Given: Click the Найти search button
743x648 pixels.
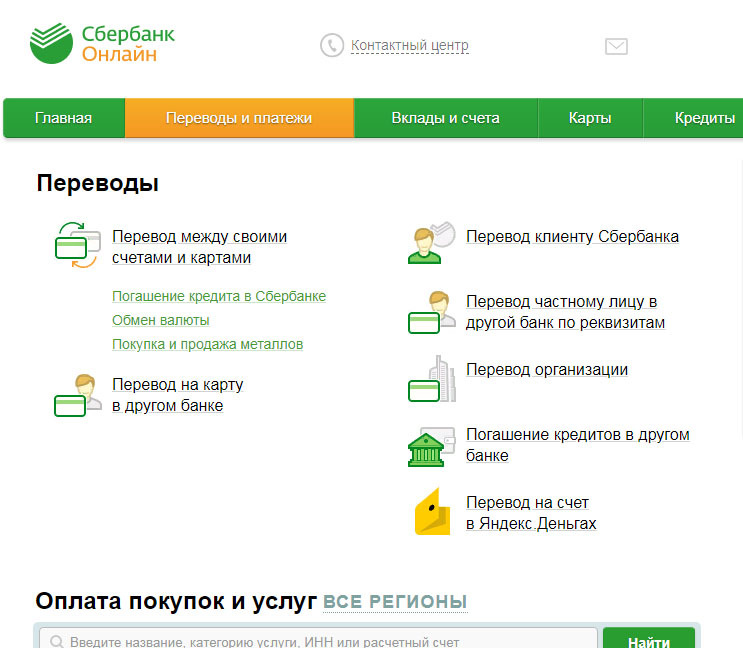Looking at the screenshot, I should pos(649,639).
